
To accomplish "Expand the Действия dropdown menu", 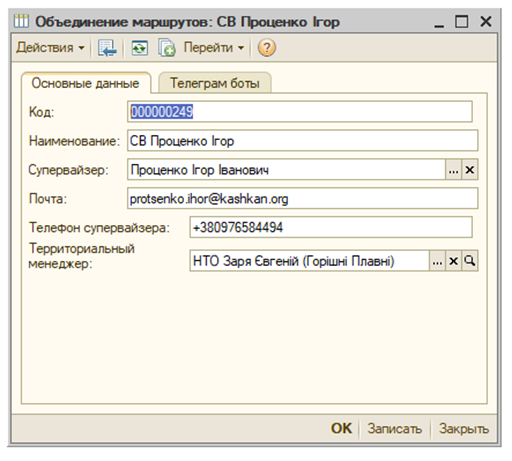I will [x=50, y=48].
